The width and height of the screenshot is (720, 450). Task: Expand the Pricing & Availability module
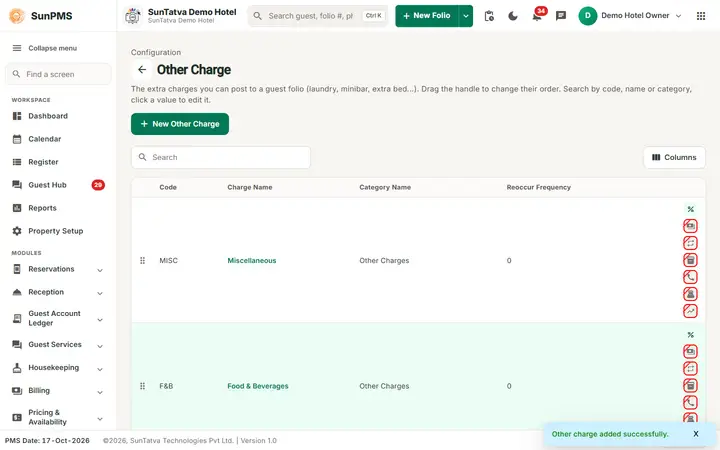[x=100, y=419]
